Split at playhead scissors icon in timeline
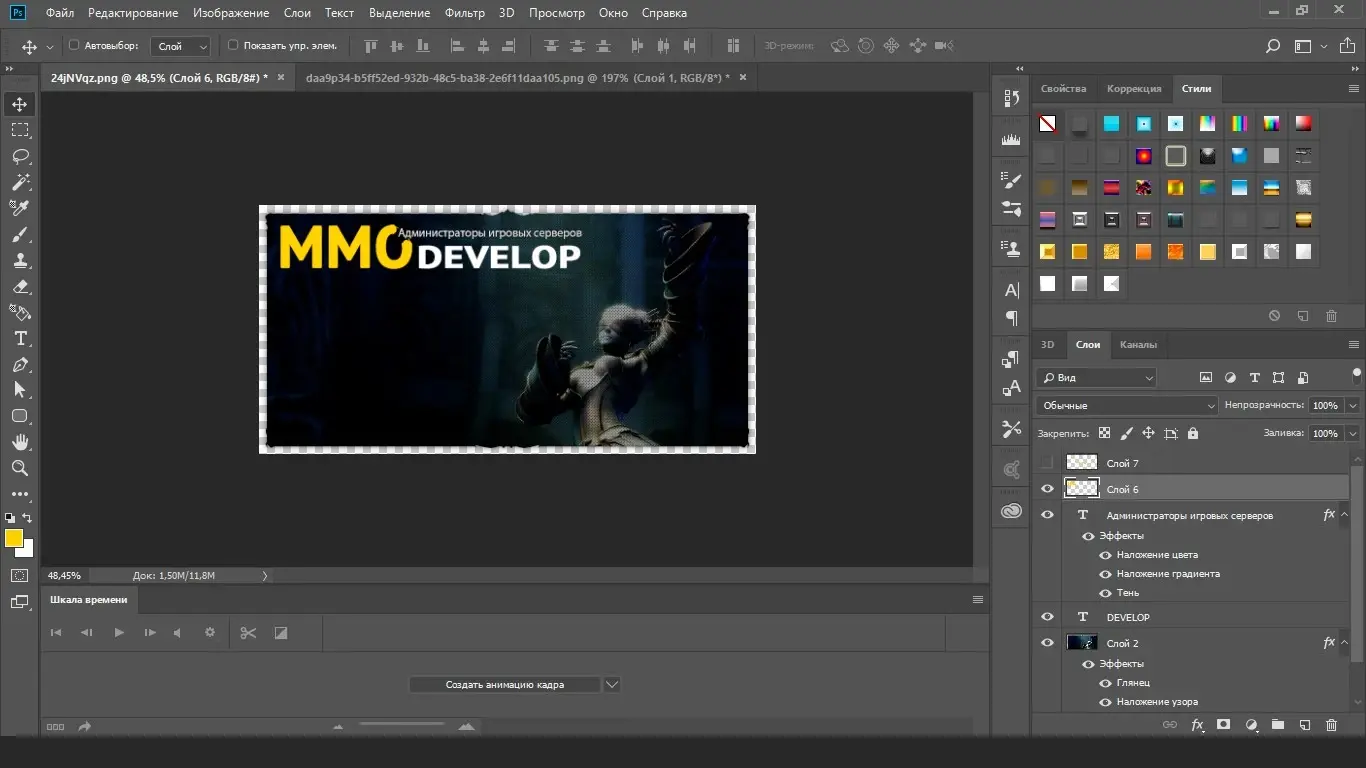The width and height of the screenshot is (1366, 768). click(249, 632)
